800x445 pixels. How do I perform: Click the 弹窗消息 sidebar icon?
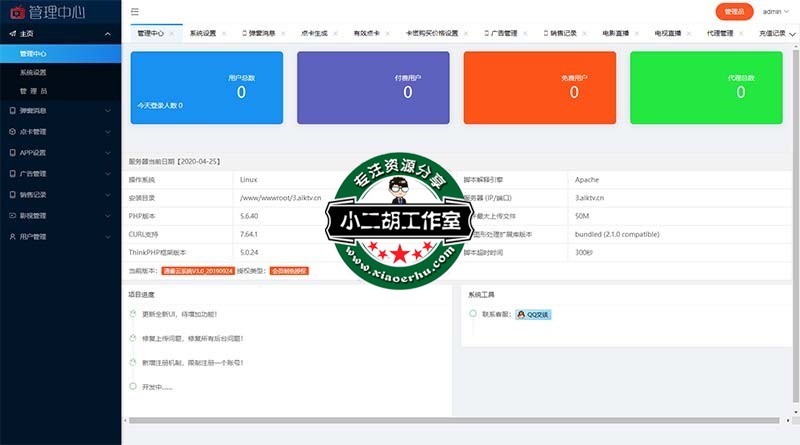click(x=12, y=110)
